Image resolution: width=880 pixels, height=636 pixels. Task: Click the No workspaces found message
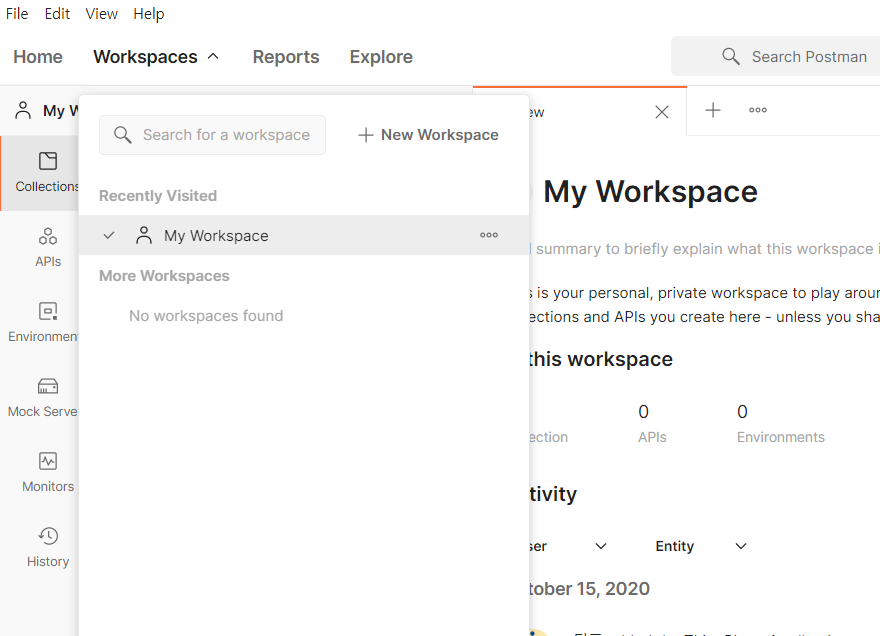coord(206,316)
